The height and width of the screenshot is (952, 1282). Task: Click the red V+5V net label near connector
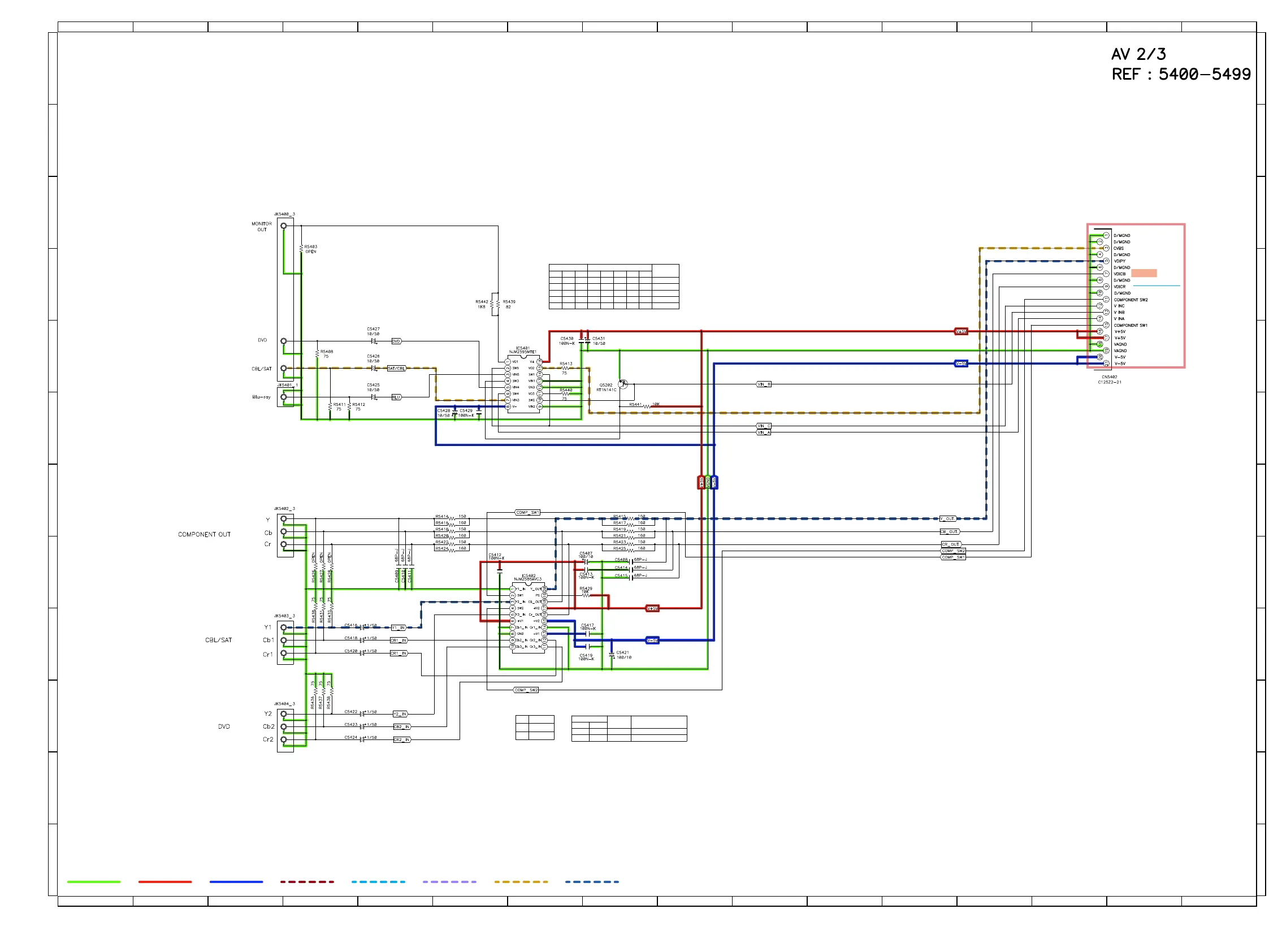tap(961, 332)
